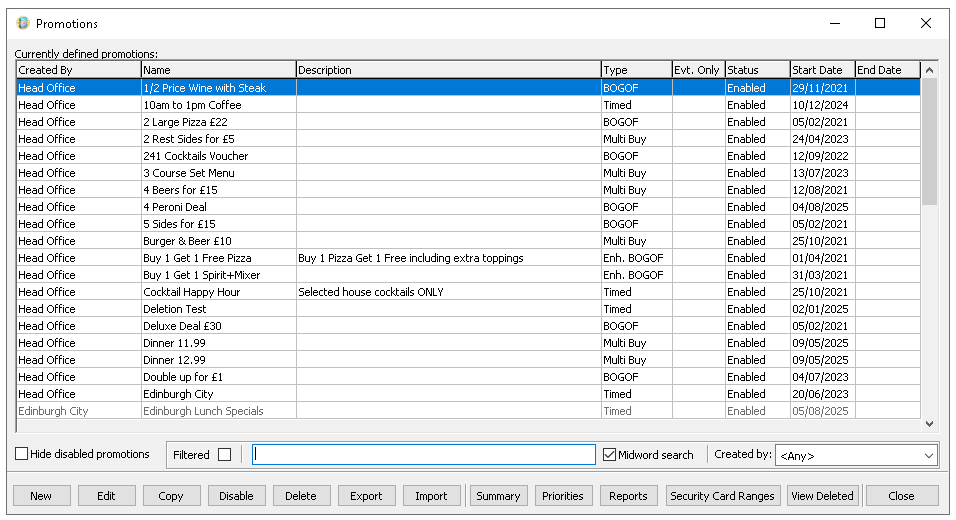Uncheck the Midword search option

pyautogui.click(x=610, y=455)
